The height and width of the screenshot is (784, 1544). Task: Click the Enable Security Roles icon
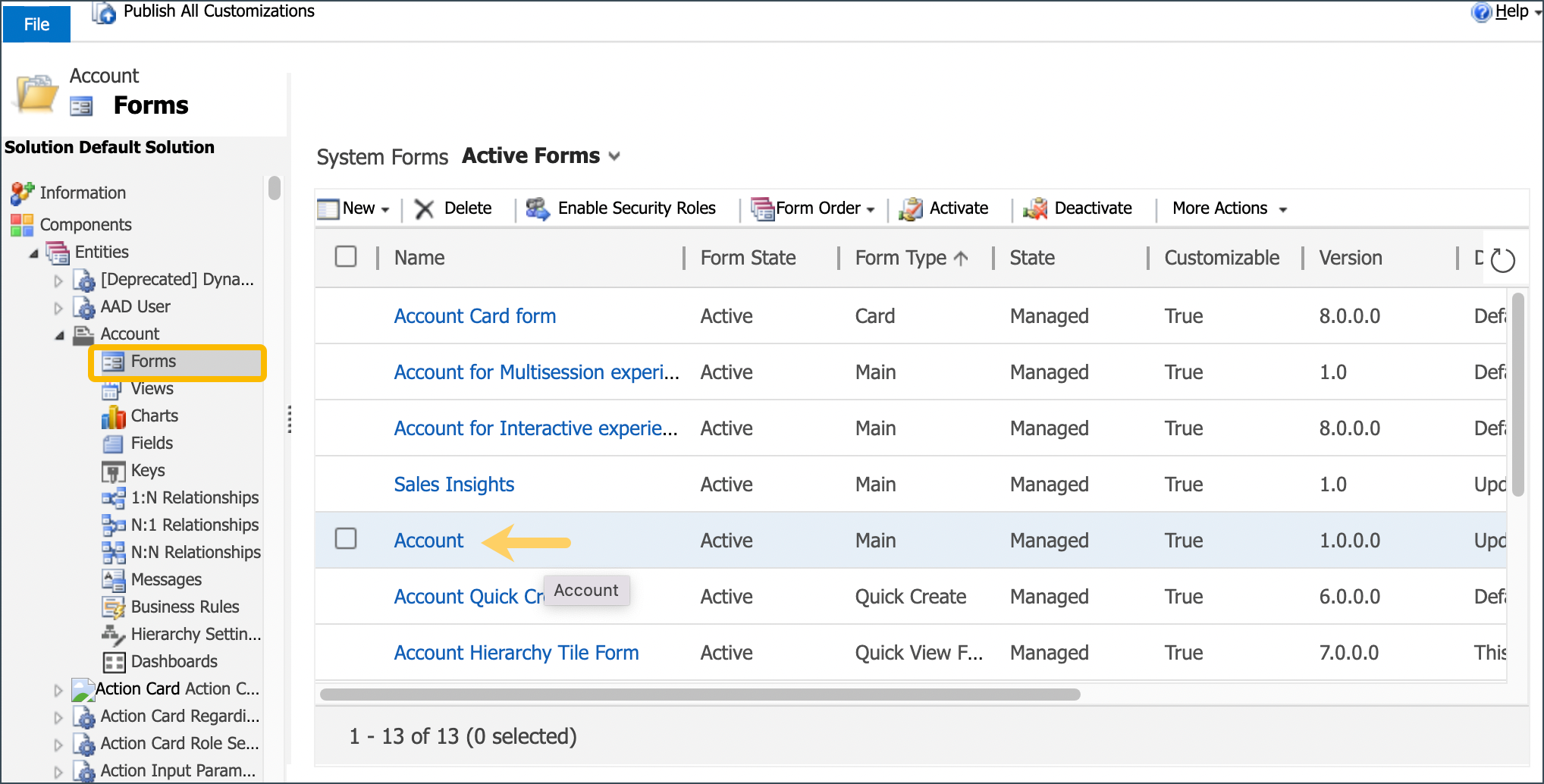click(x=538, y=209)
